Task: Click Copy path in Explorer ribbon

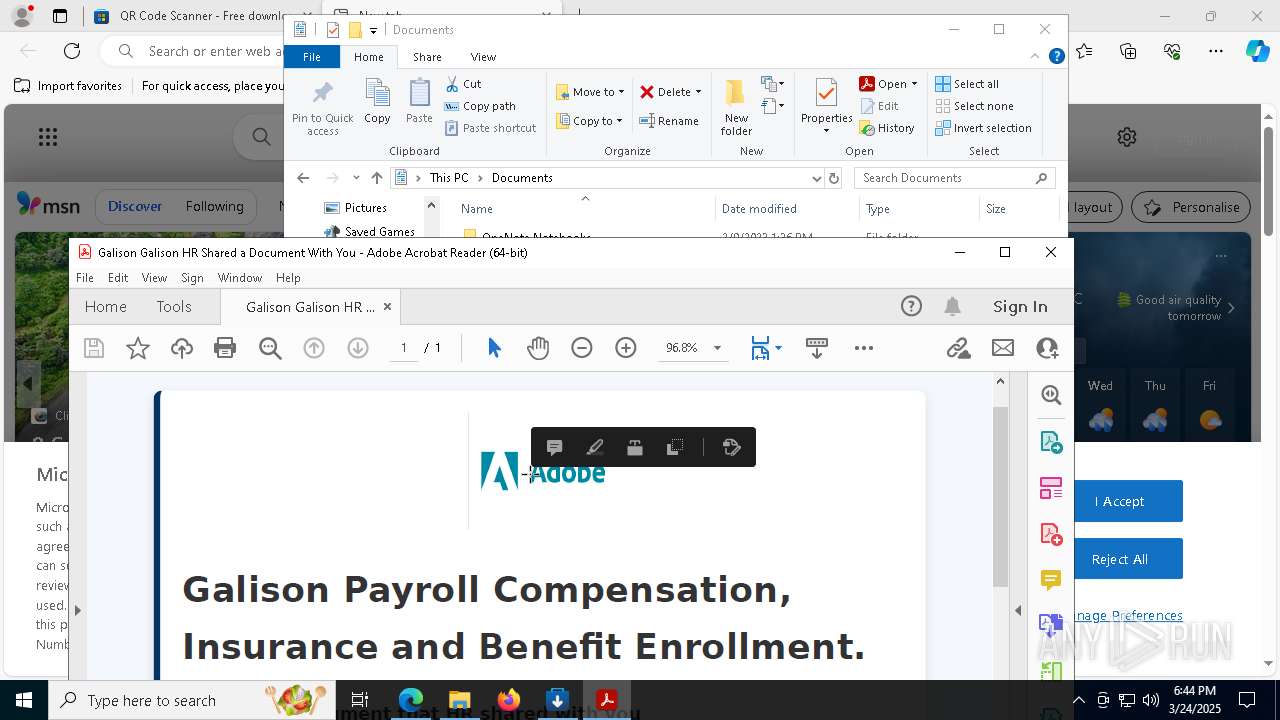Action: coord(480,106)
